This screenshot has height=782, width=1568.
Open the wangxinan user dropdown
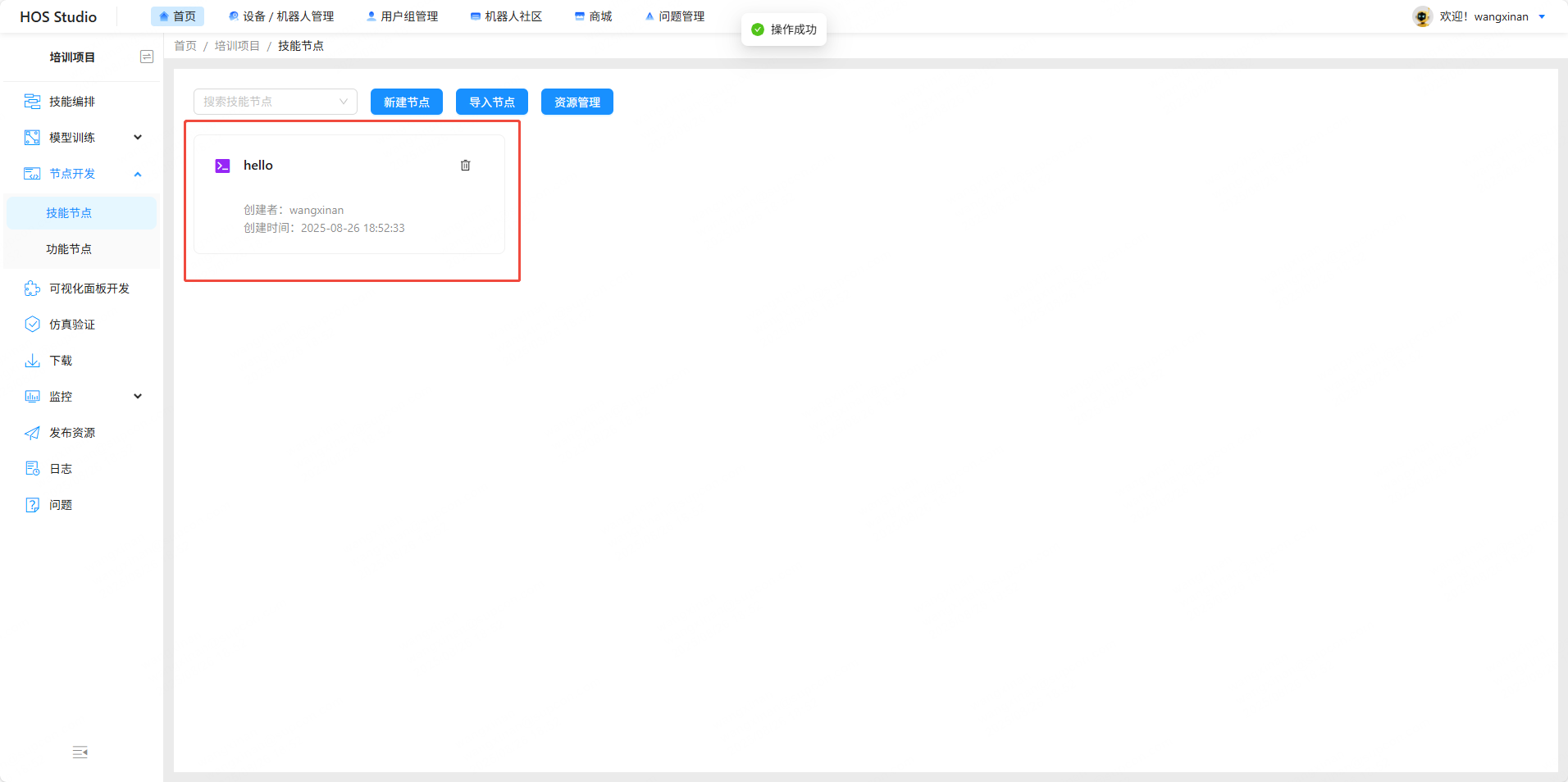click(x=1542, y=16)
